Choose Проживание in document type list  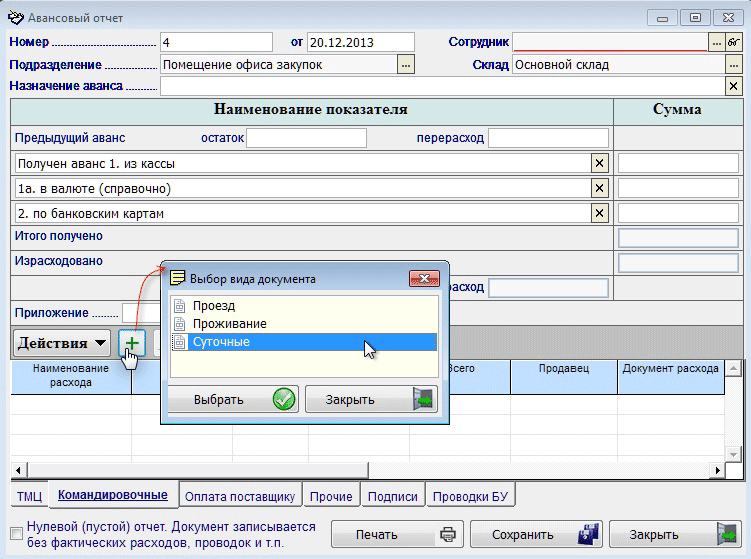pos(304,324)
